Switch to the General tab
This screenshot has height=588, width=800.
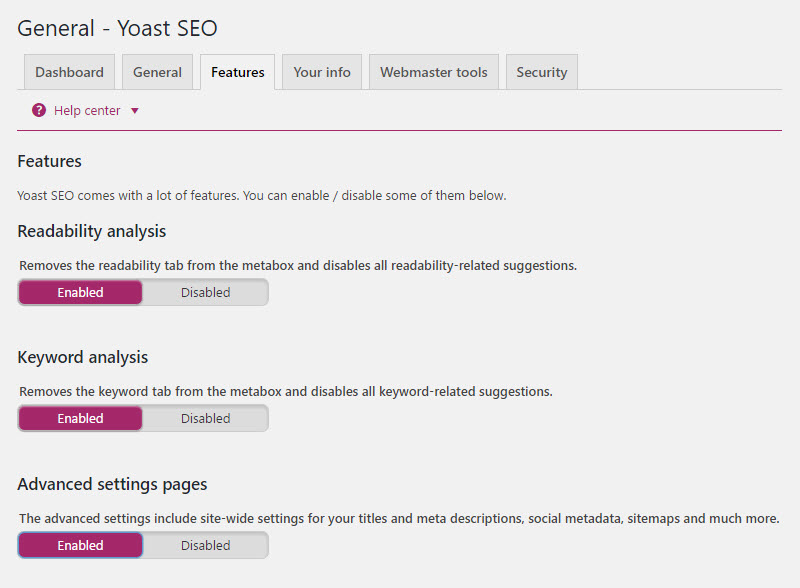[x=157, y=72]
